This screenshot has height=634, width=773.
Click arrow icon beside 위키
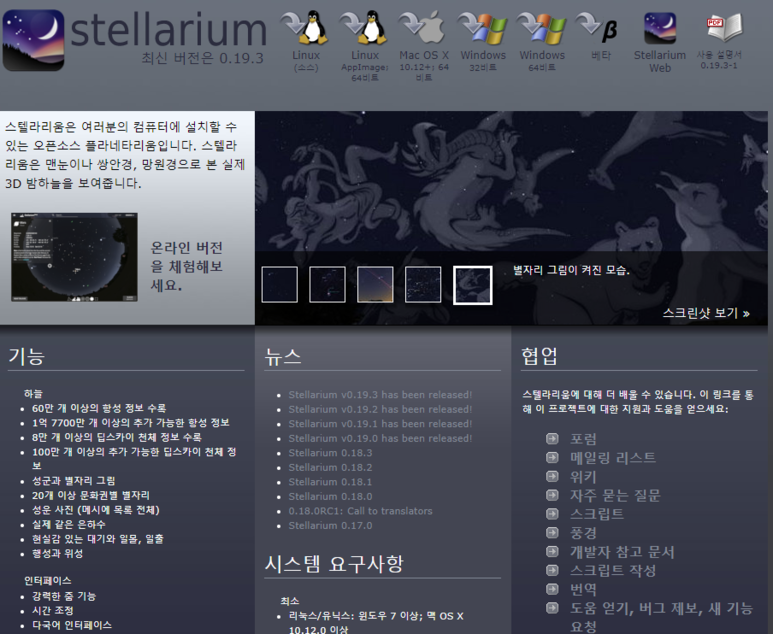tap(552, 476)
